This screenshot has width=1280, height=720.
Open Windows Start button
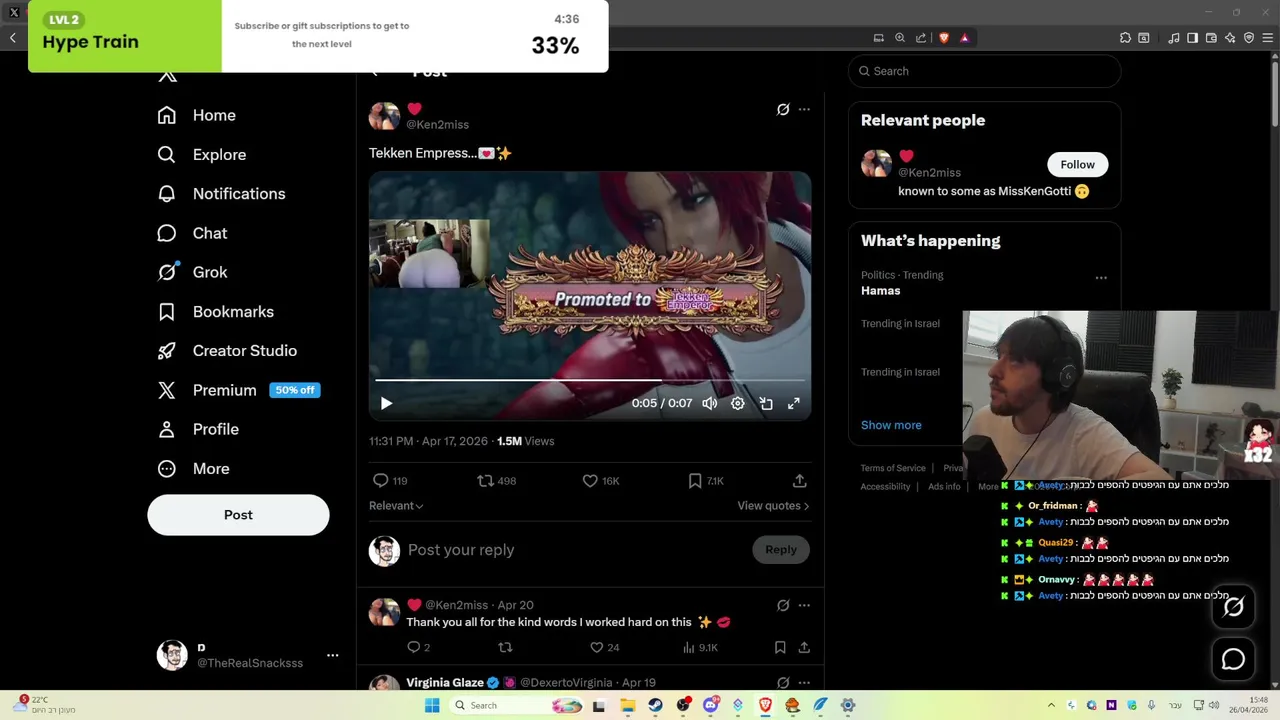point(432,705)
